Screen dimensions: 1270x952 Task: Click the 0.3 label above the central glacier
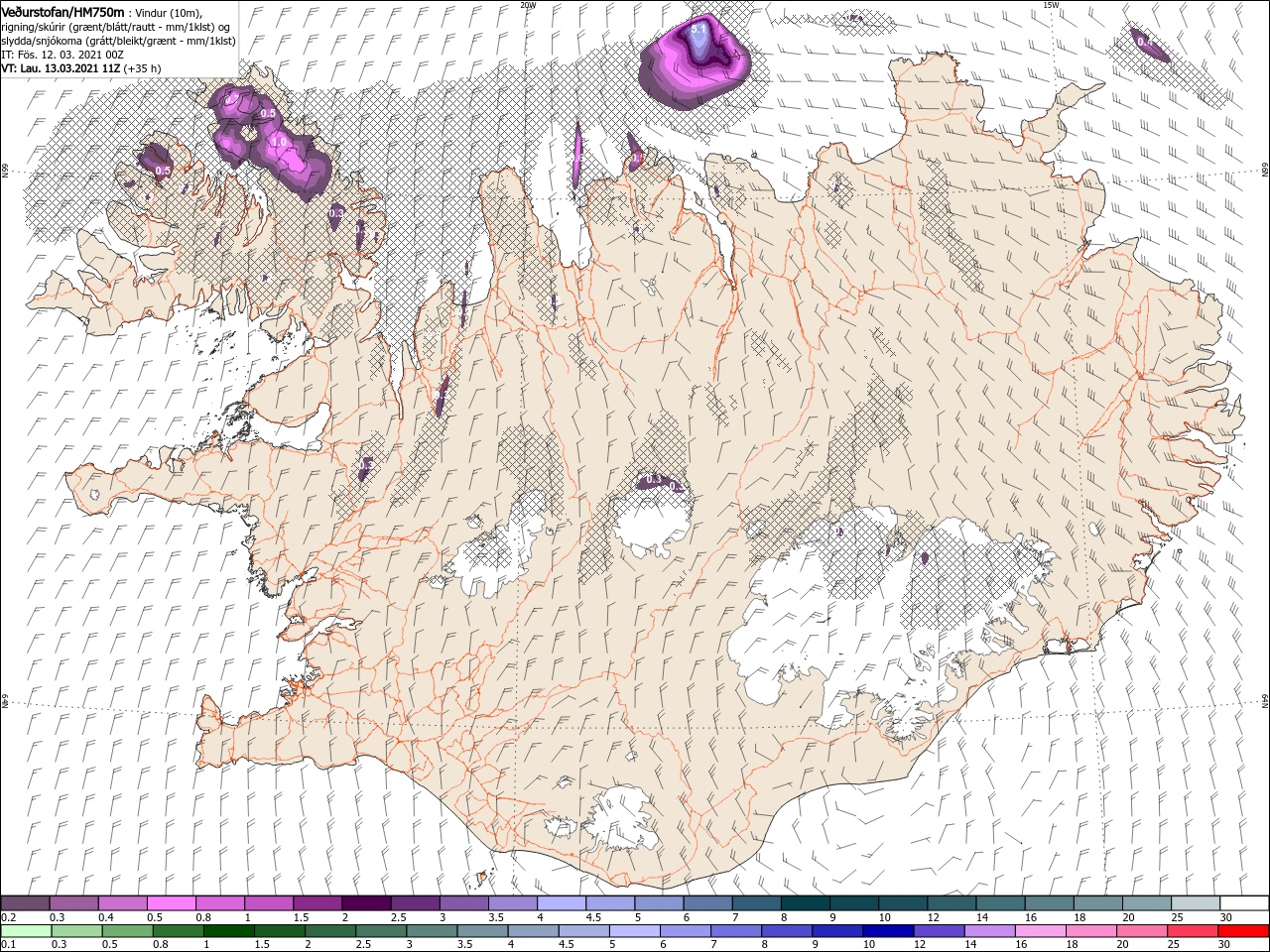point(654,480)
